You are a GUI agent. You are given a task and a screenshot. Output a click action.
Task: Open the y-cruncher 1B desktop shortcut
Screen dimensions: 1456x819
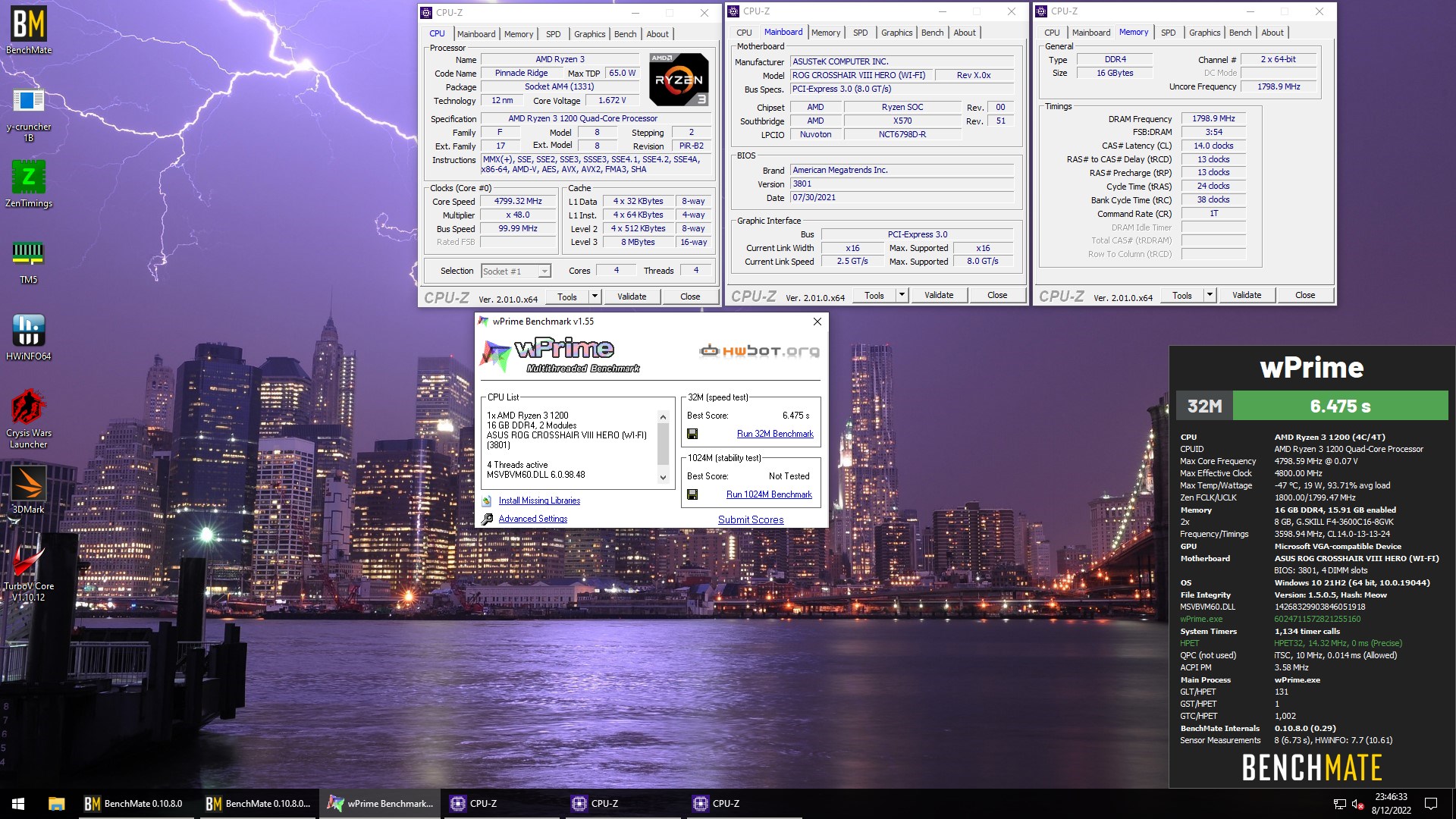(x=29, y=114)
